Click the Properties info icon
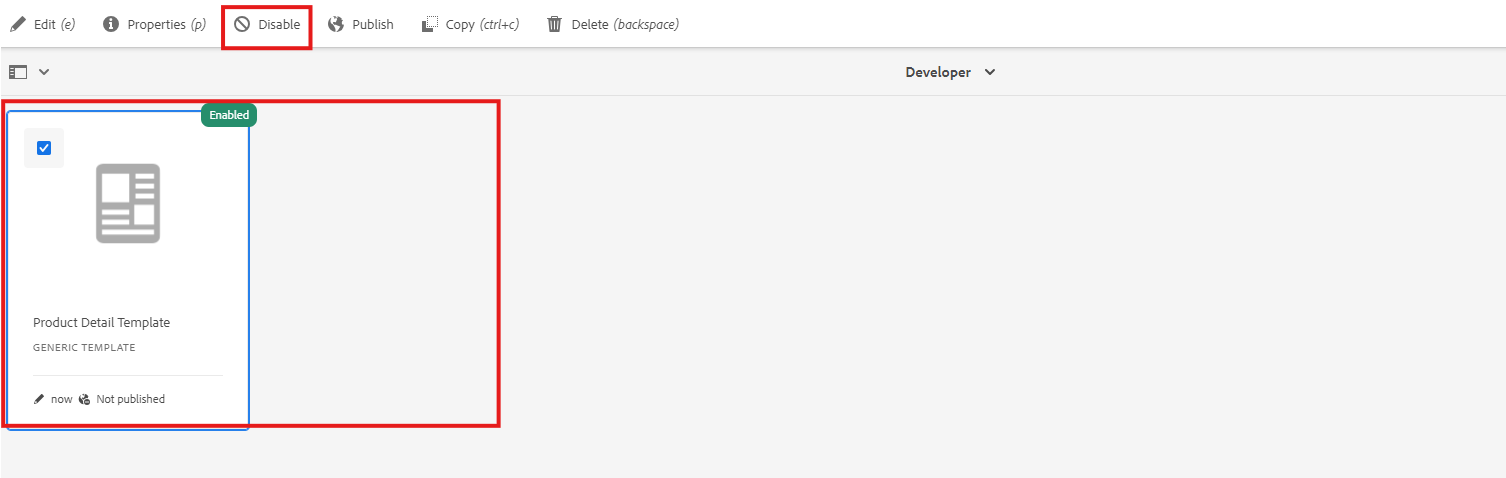This screenshot has height=478, width=1506. click(112, 24)
